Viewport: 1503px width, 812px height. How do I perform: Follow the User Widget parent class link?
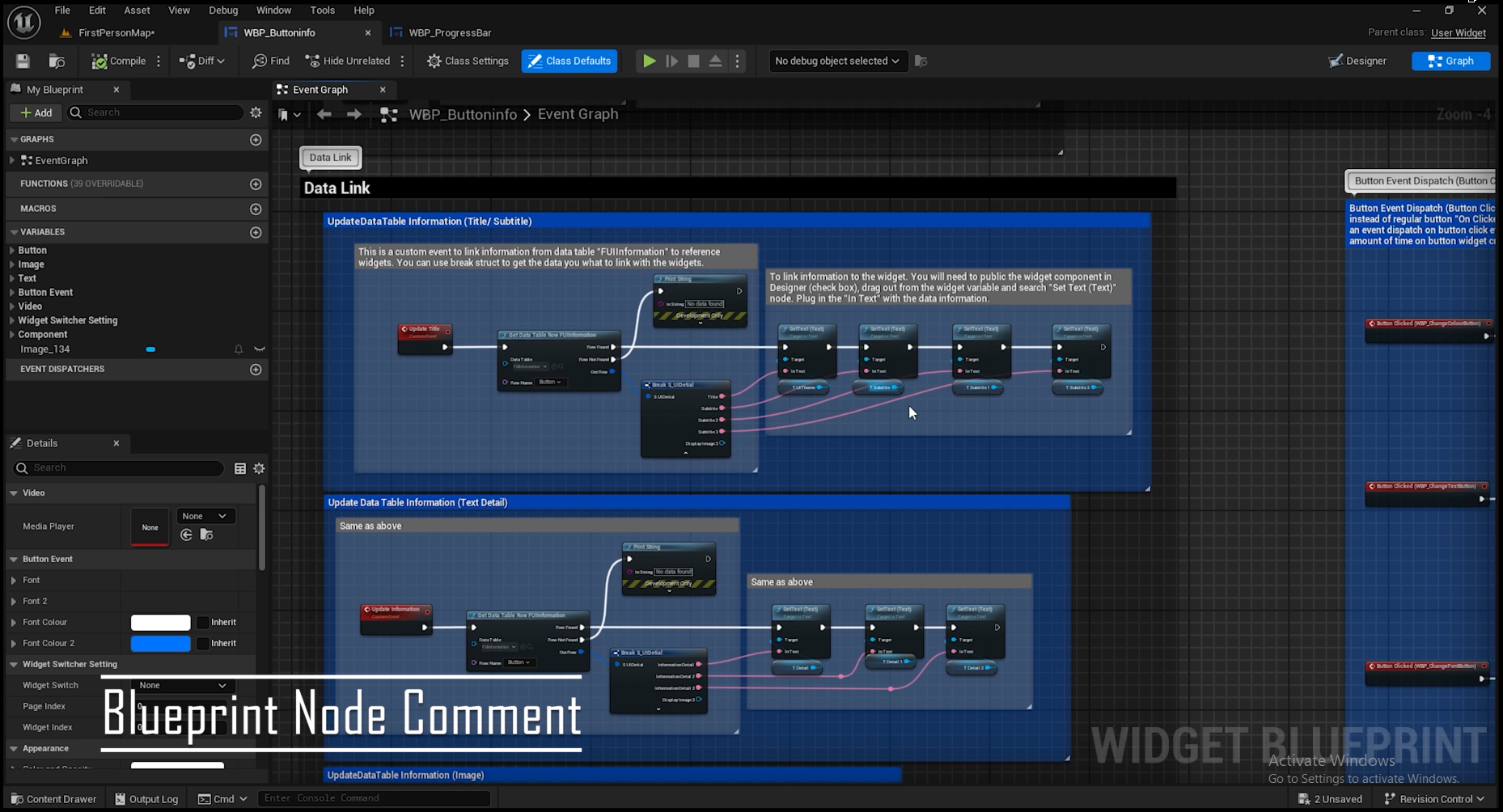coord(1458,33)
